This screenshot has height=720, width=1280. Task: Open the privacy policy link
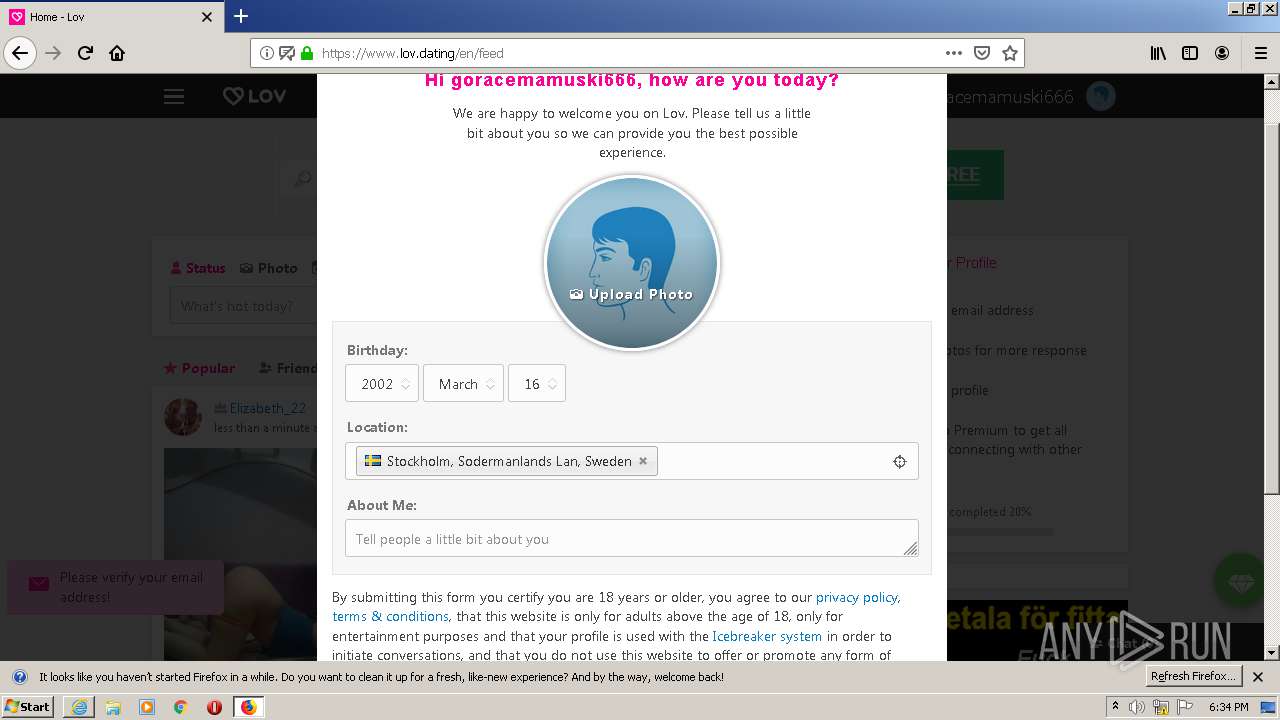point(857,597)
